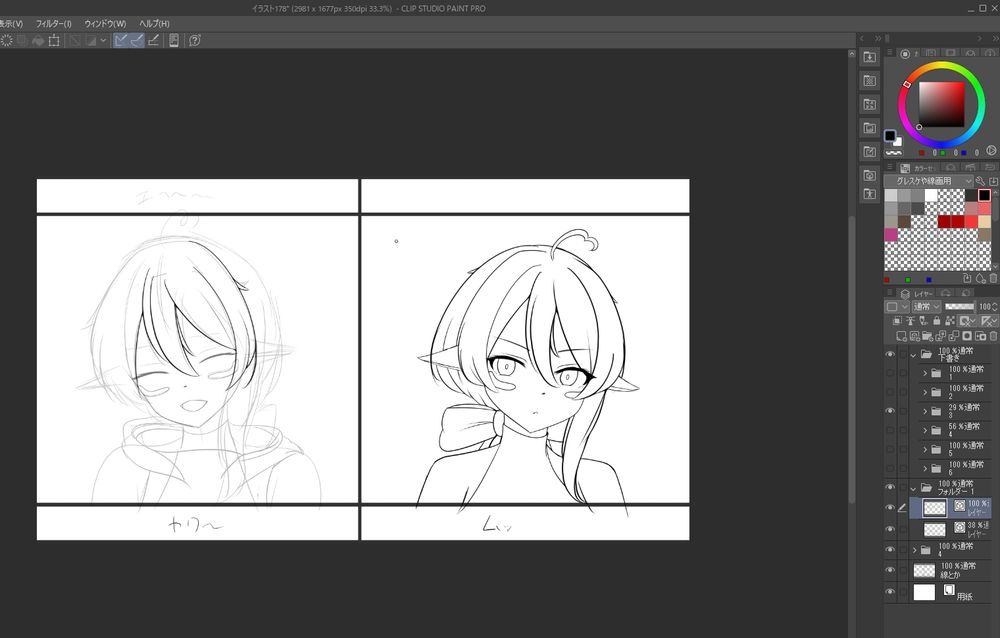Switch to the レイヤー panel tab
The width and height of the screenshot is (1000, 638).
coord(917,293)
